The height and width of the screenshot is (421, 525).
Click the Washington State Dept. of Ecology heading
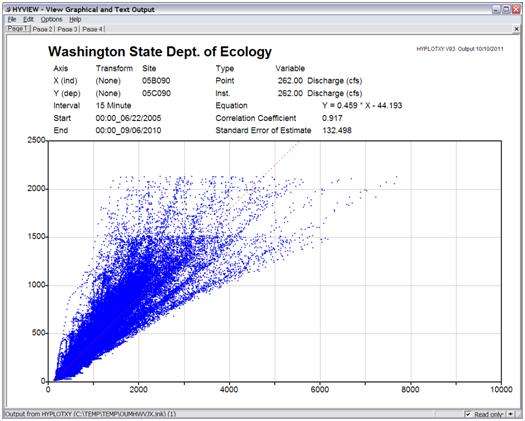[160, 52]
